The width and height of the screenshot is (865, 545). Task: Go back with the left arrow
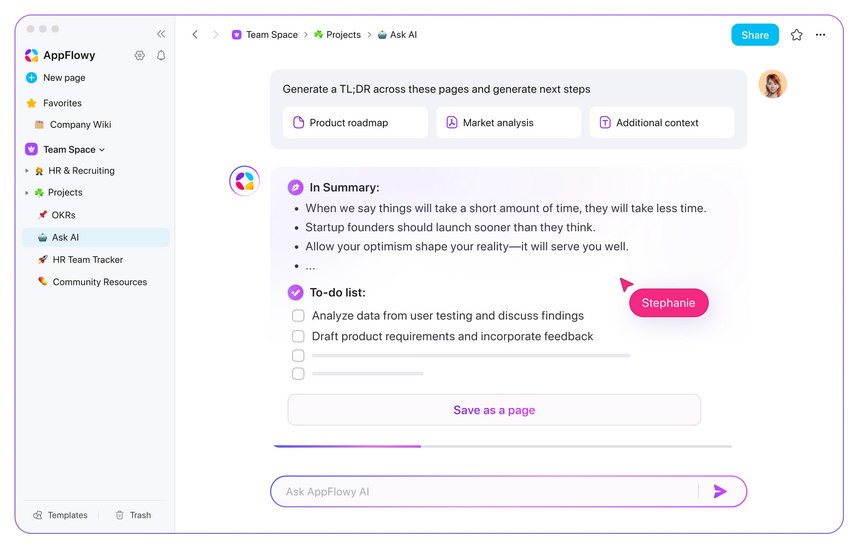pyautogui.click(x=195, y=35)
